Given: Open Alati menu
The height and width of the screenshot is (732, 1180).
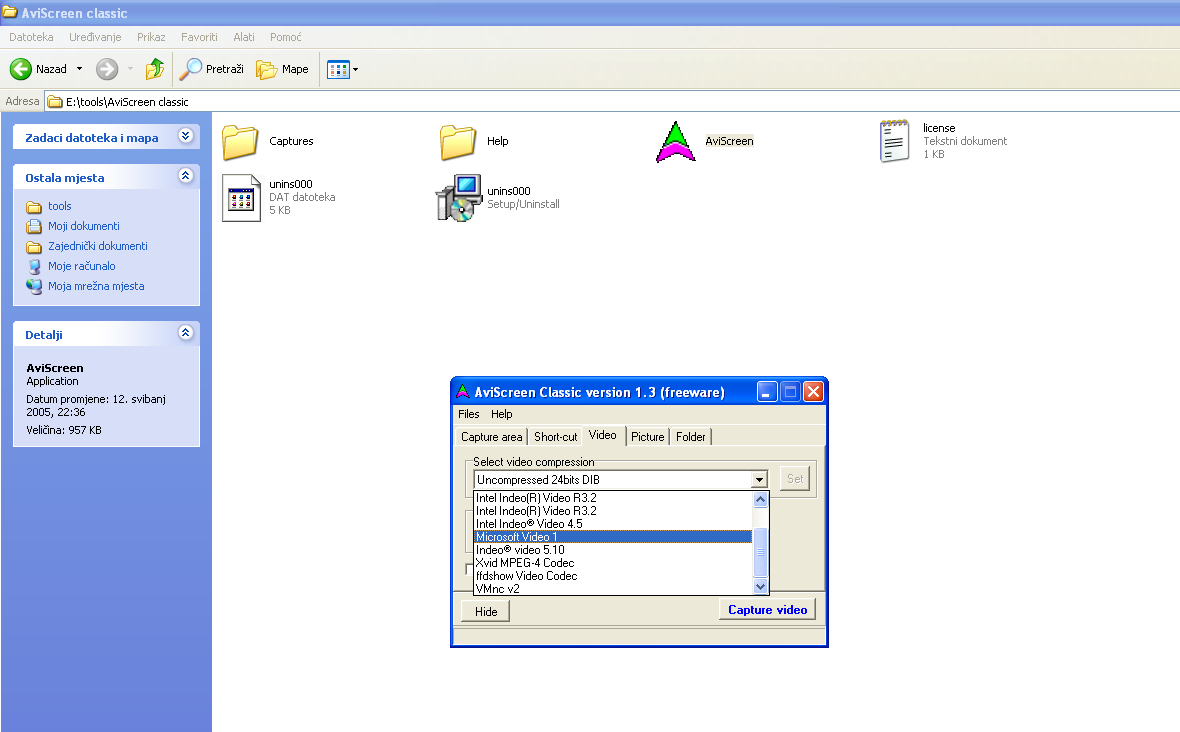Looking at the screenshot, I should (x=244, y=37).
